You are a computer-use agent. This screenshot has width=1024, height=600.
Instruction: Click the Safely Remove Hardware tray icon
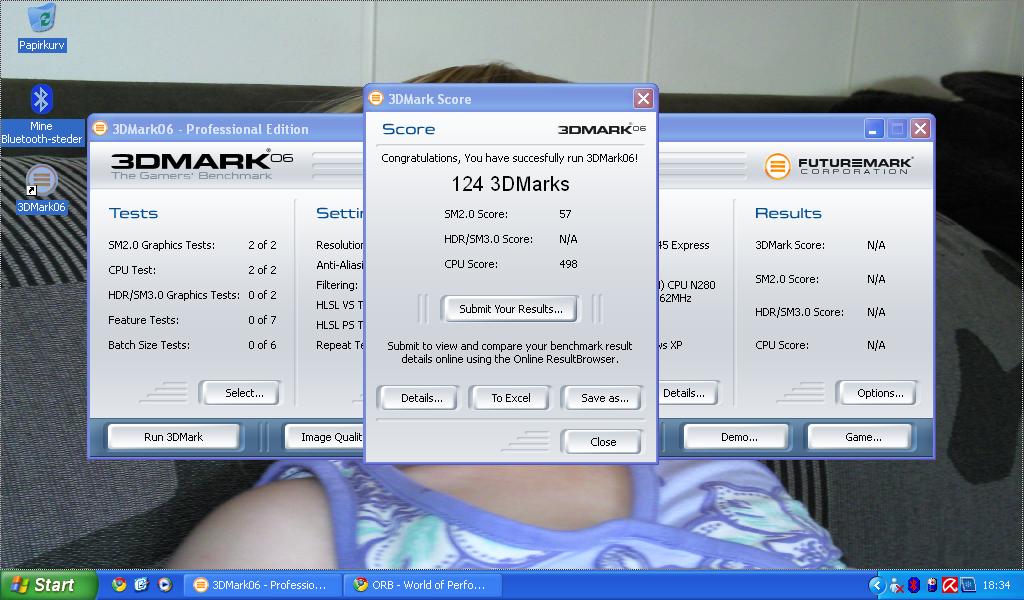(x=932, y=585)
